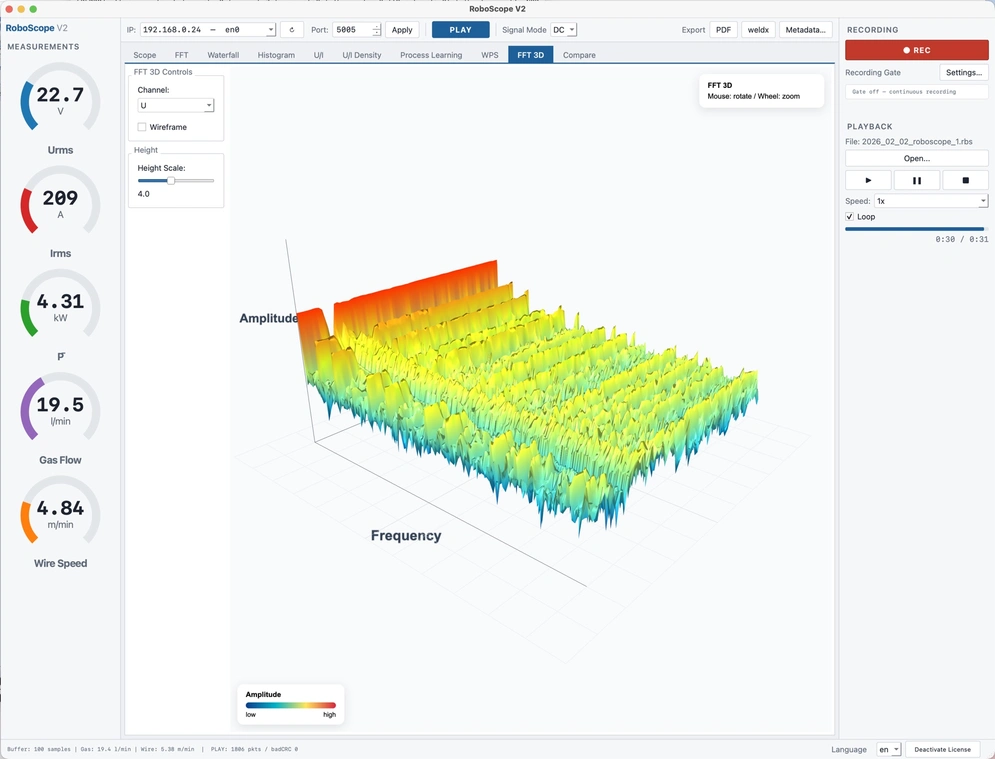Screen dimensions: 995x759
Task: Select the FFT 3D tab
Action: pyautogui.click(x=530, y=55)
